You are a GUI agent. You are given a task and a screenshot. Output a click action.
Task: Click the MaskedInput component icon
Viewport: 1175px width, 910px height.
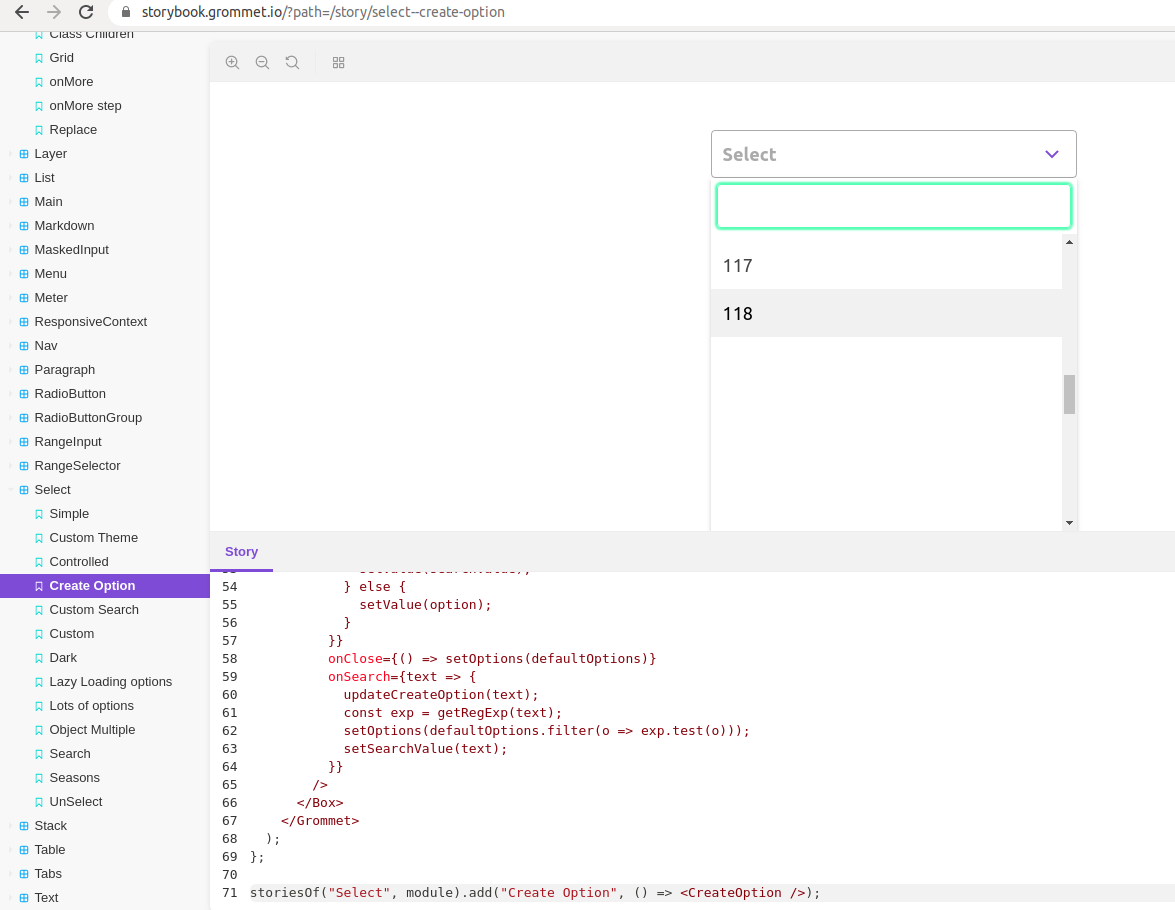(24, 250)
